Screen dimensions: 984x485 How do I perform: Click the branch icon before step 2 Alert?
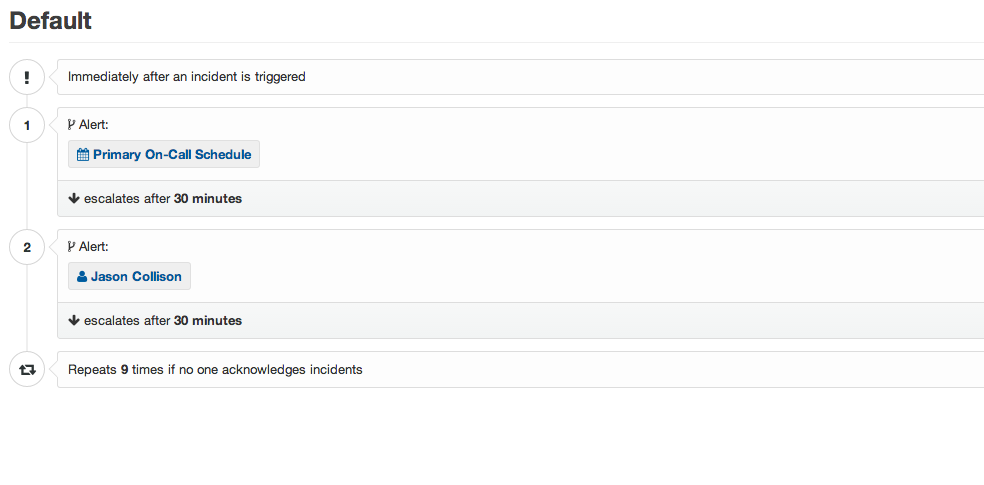[72, 247]
